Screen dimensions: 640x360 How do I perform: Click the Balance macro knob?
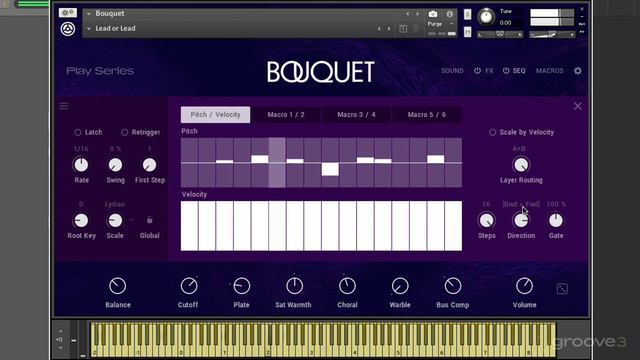(x=118, y=286)
